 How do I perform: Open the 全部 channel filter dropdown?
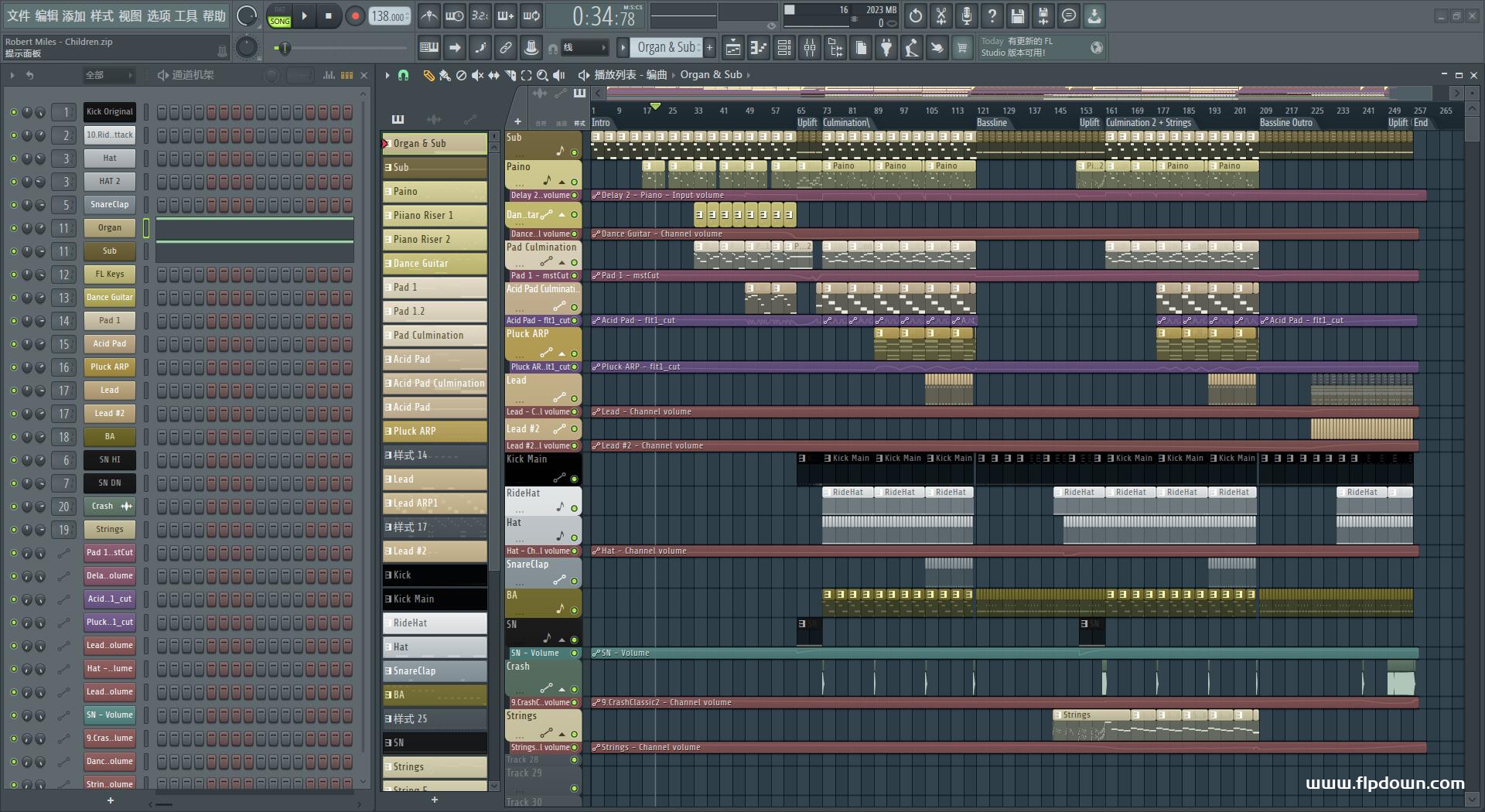(108, 75)
